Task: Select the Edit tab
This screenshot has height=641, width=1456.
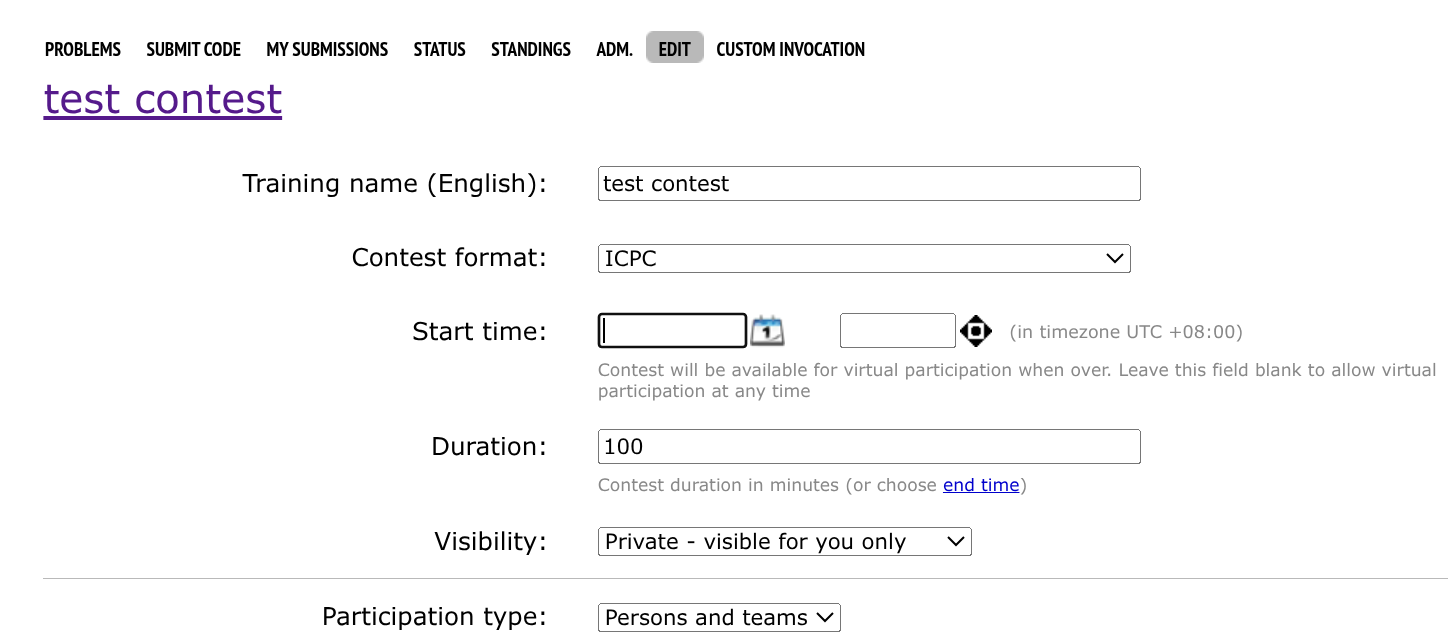Action: (x=674, y=49)
